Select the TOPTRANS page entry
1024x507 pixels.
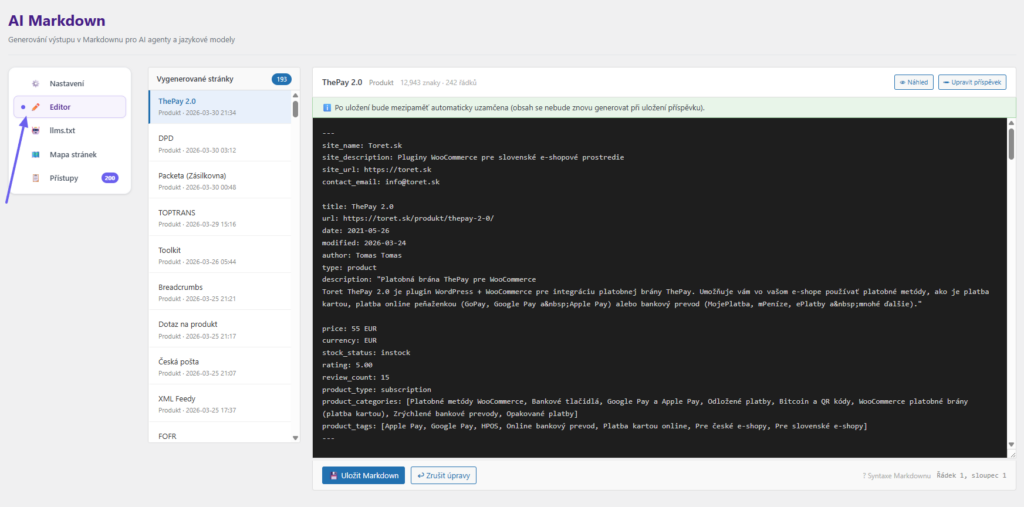(x=220, y=218)
